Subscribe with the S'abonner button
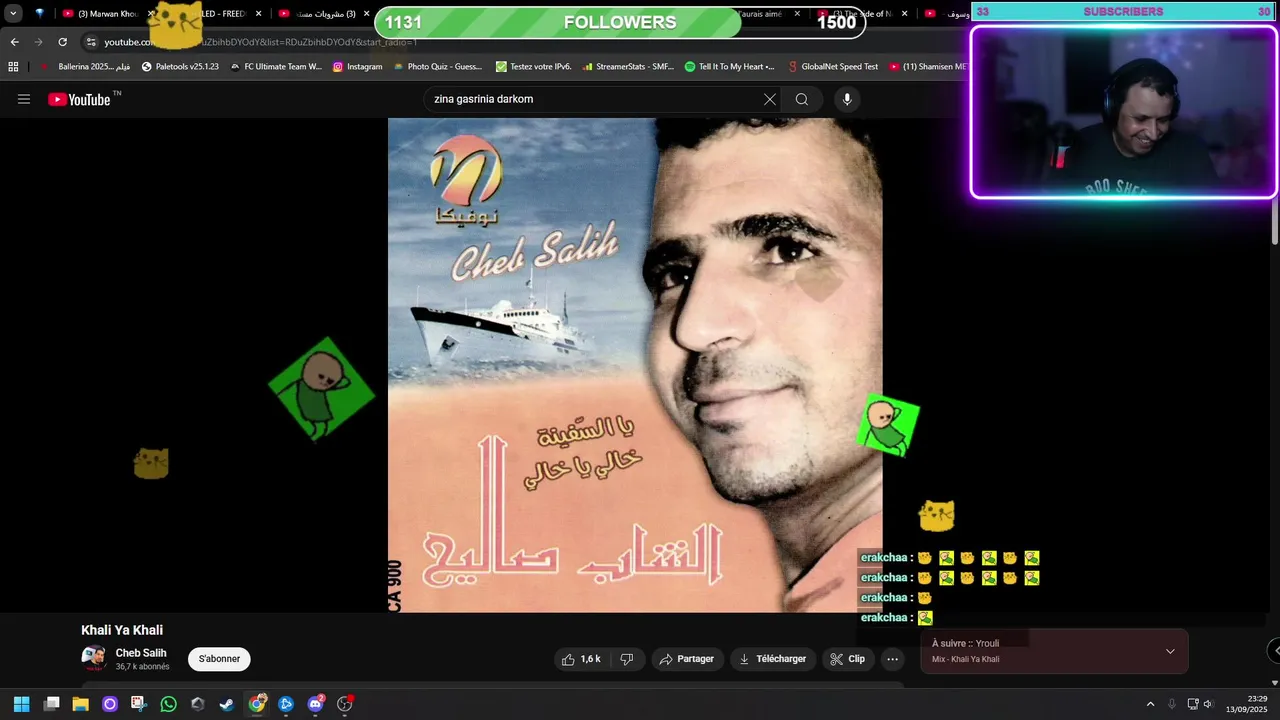The width and height of the screenshot is (1280, 720). tap(219, 659)
